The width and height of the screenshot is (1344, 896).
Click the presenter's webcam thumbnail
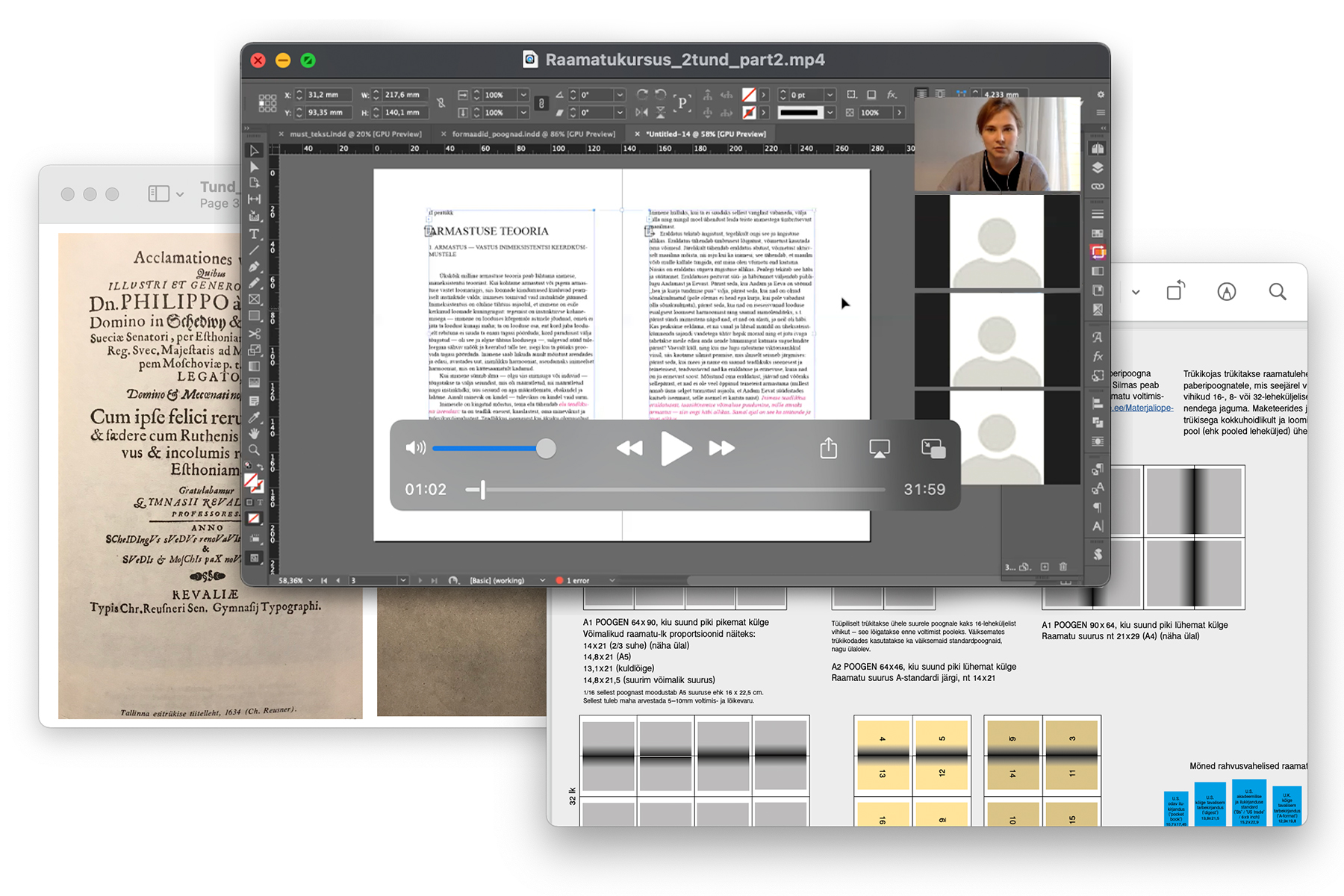[x=998, y=144]
